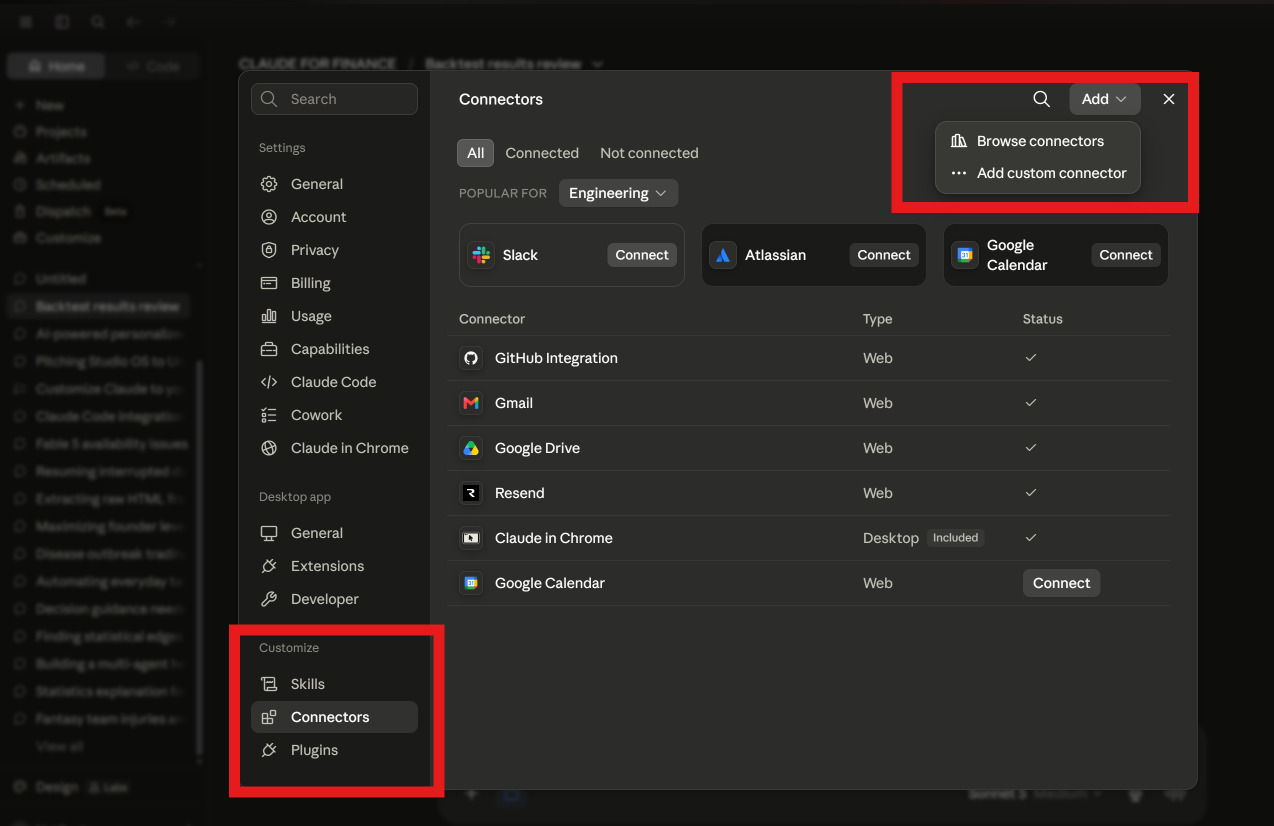Click the GitHub icon in the connector list
Screen dimensions: 1274x826
pyautogui.click(x=471, y=358)
